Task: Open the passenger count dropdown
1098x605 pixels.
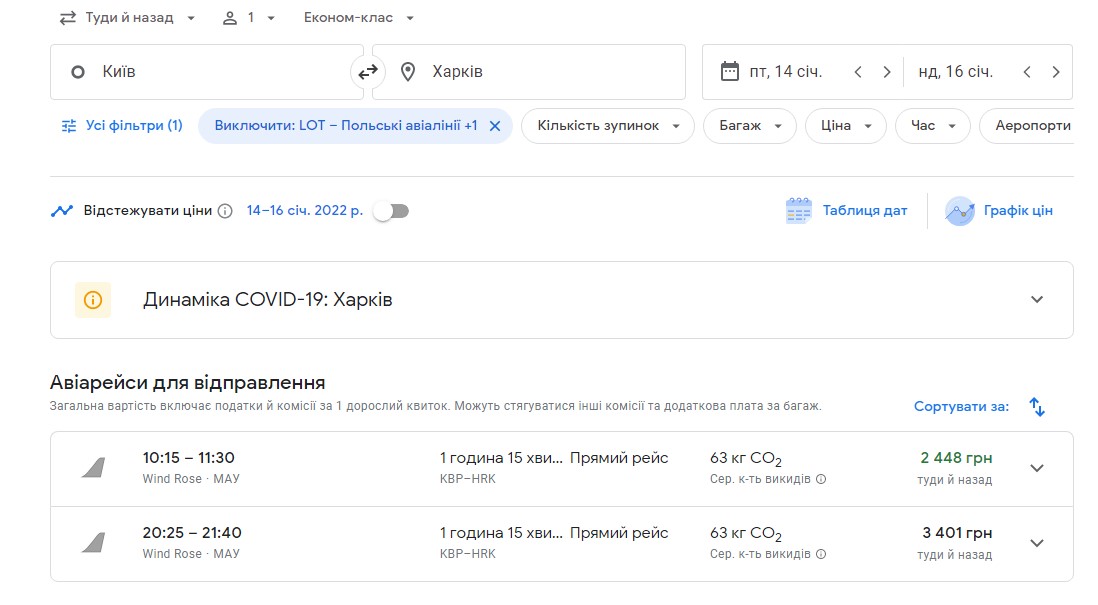Action: pos(249,18)
